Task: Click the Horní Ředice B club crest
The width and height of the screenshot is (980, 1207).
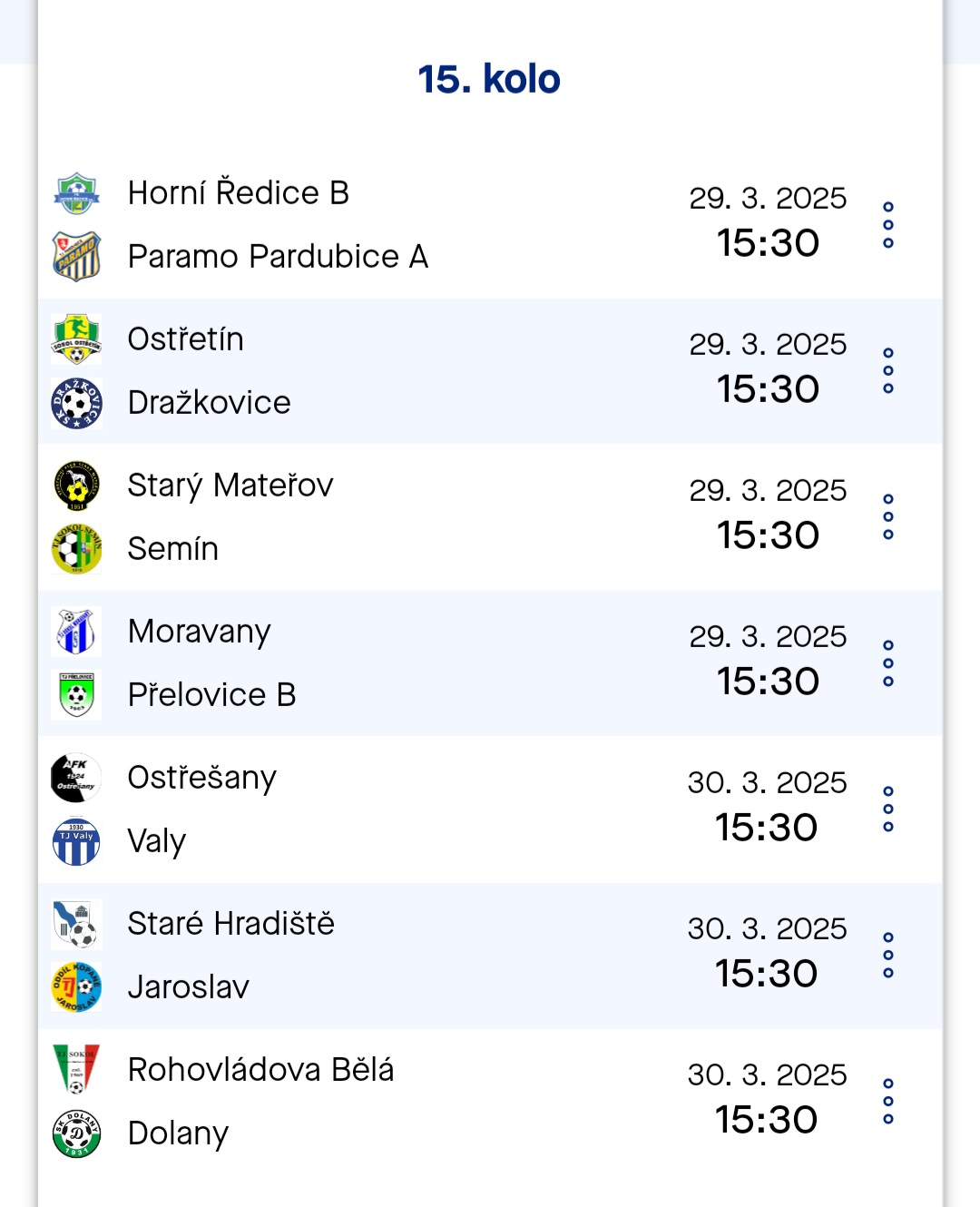Action: coord(76,192)
